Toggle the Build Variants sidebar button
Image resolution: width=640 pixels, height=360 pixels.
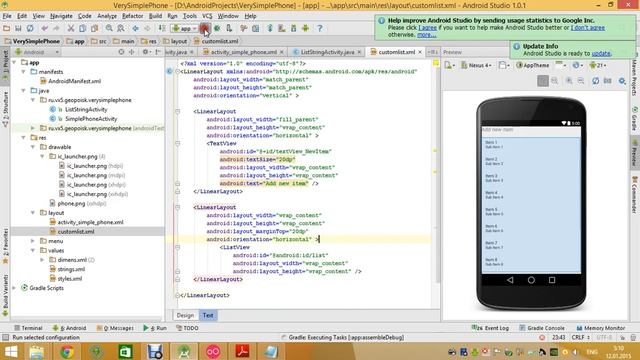[5, 295]
